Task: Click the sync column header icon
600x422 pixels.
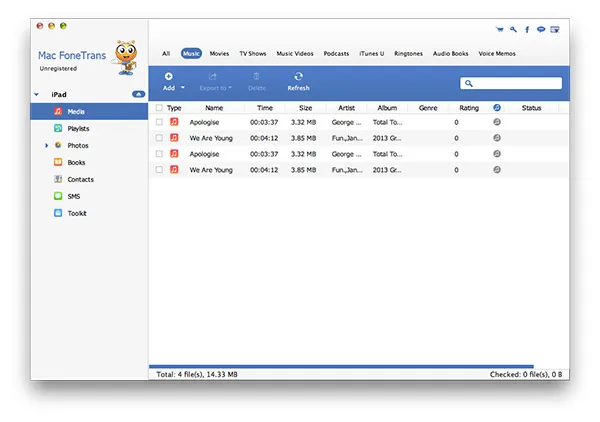Action: coord(497,108)
